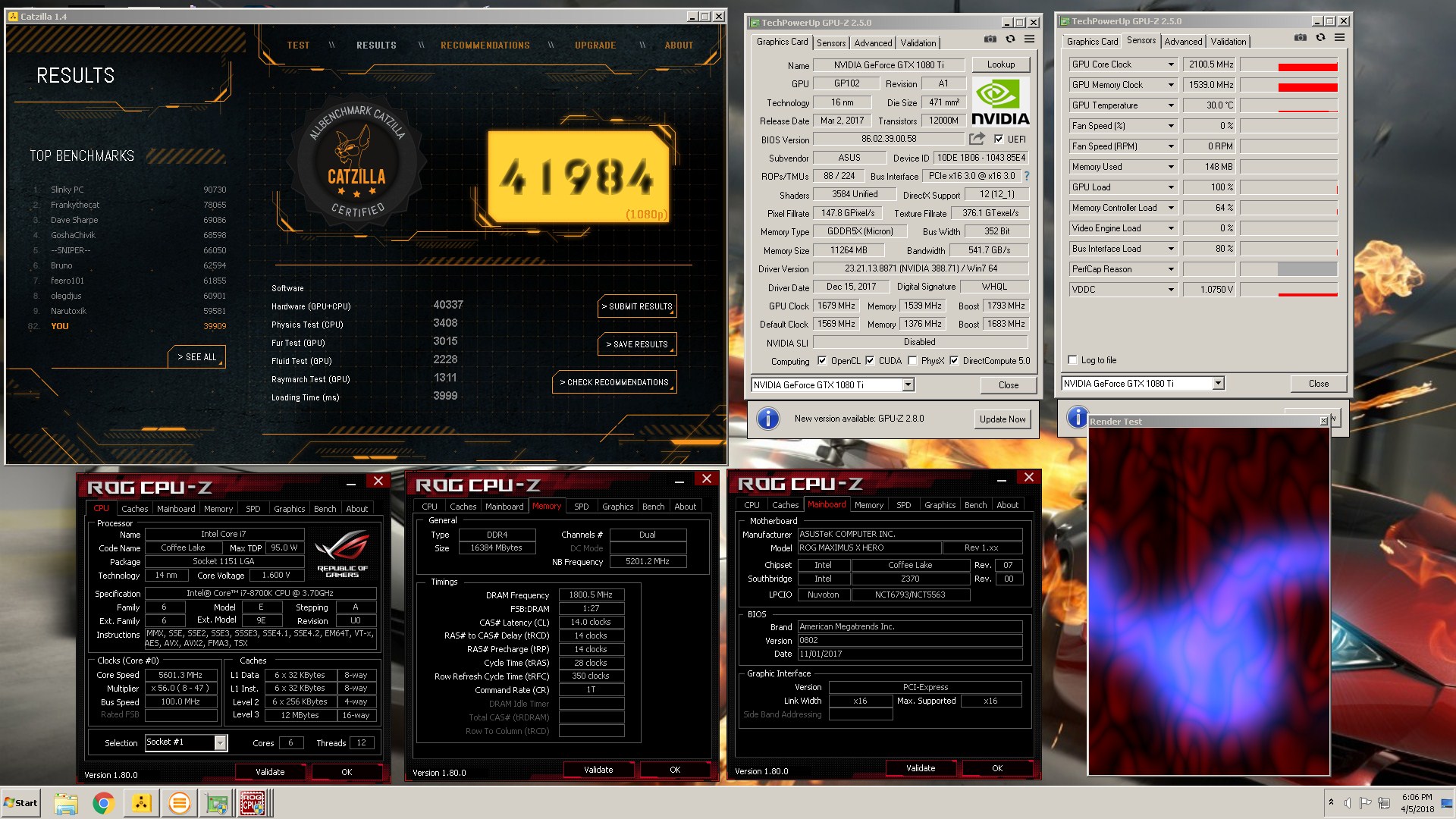The width and height of the screenshot is (1456, 819).
Task: Click the Render Test animation area
Action: pyautogui.click(x=1209, y=601)
